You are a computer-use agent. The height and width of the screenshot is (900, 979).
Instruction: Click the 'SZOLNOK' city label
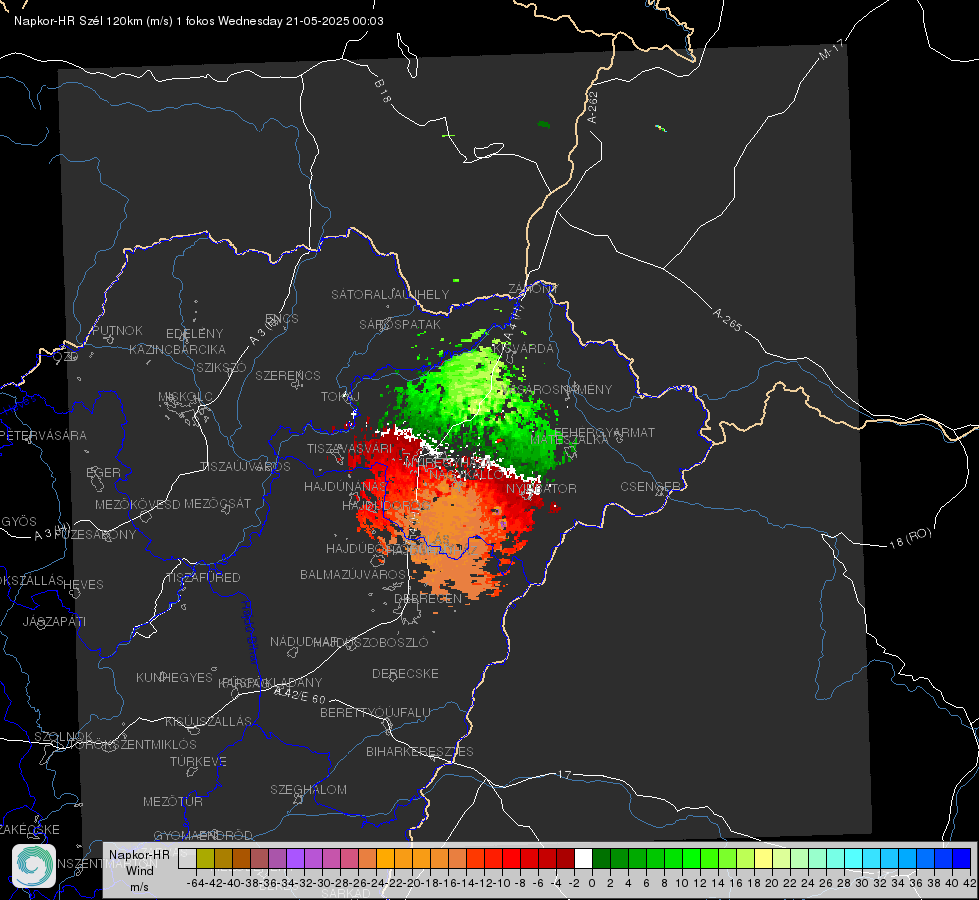[63, 737]
